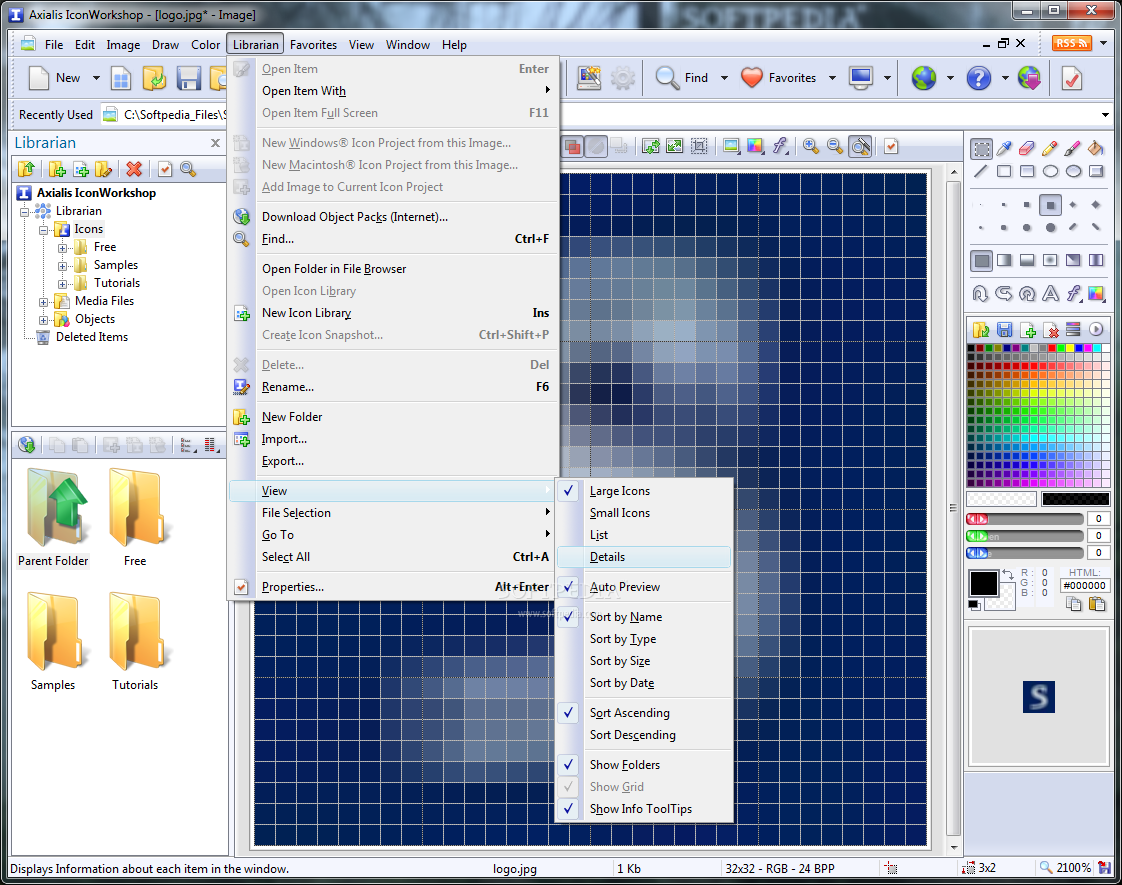Screen dimensions: 1122x885
Task: Open the Color menu
Action: [205, 44]
